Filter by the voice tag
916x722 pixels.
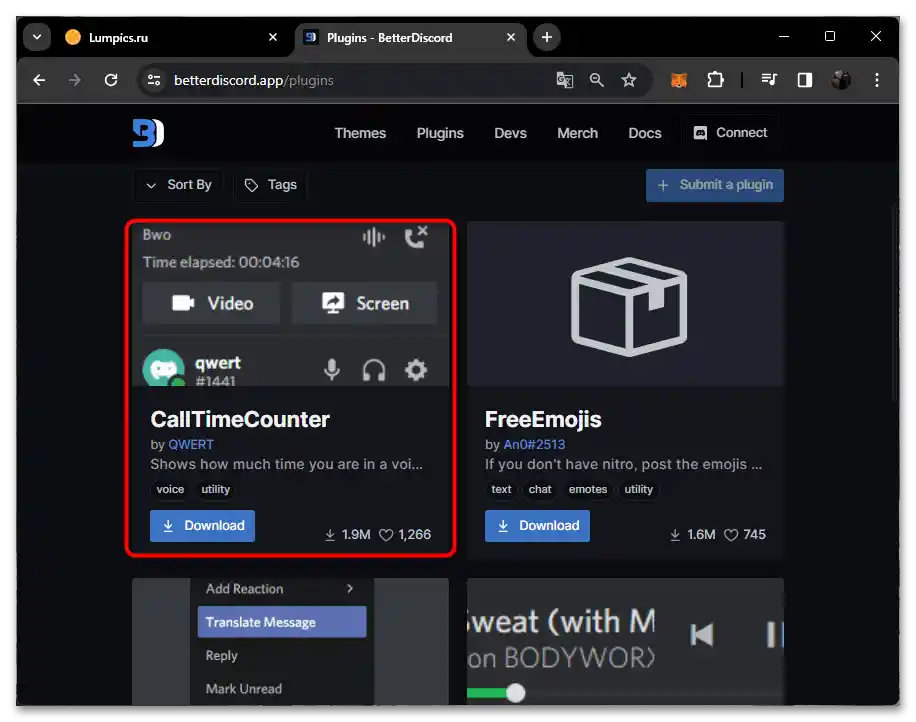[x=170, y=489]
